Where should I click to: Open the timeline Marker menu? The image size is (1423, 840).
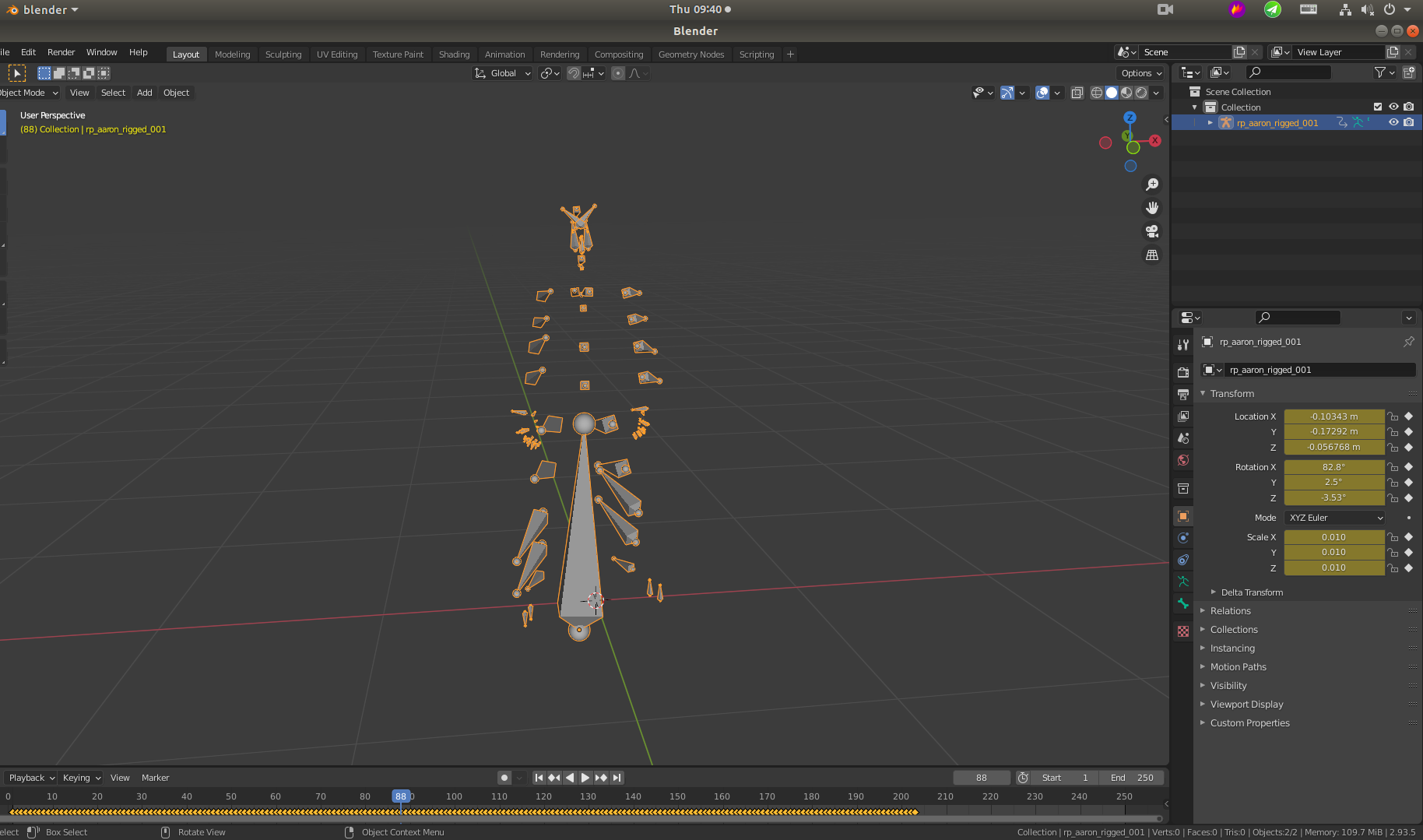(x=155, y=778)
